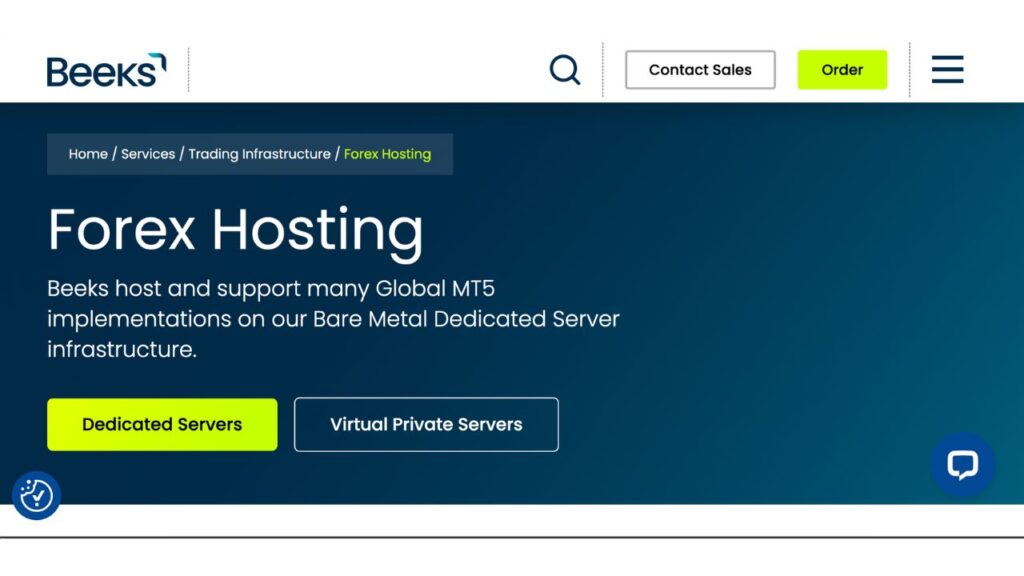
Task: Open Services in the breadcrumb
Action: point(148,154)
